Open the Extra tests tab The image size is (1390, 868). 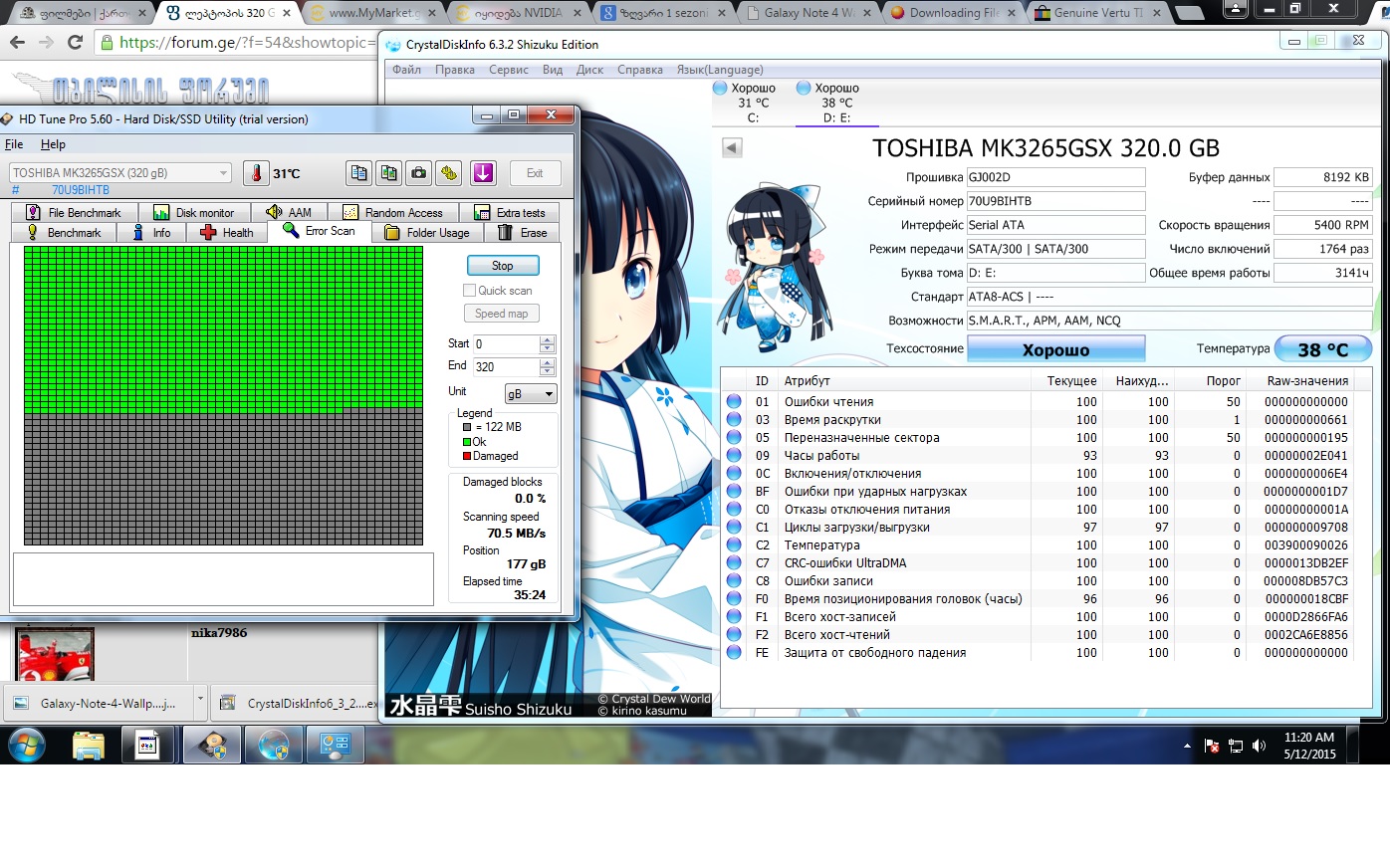tap(510, 213)
